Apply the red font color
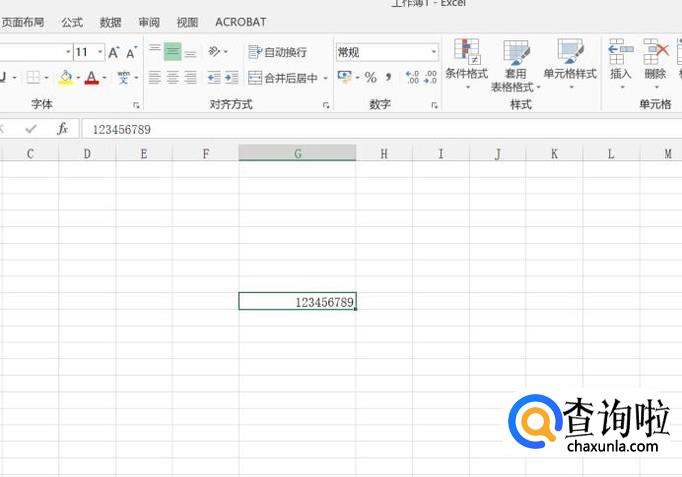Image resolution: width=682 pixels, height=477 pixels. pyautogui.click(x=91, y=78)
